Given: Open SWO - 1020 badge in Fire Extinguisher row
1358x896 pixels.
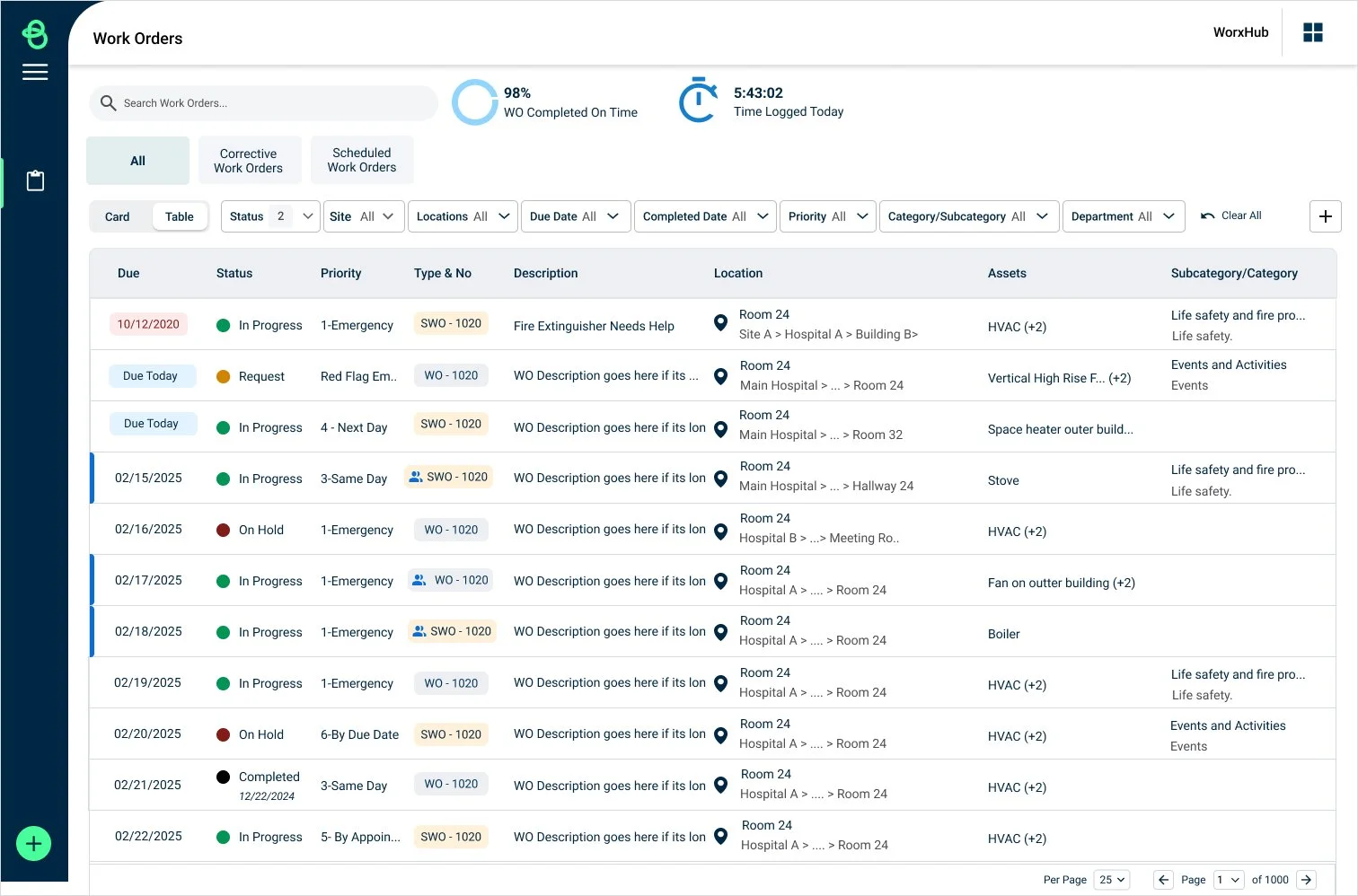Looking at the screenshot, I should click(451, 323).
